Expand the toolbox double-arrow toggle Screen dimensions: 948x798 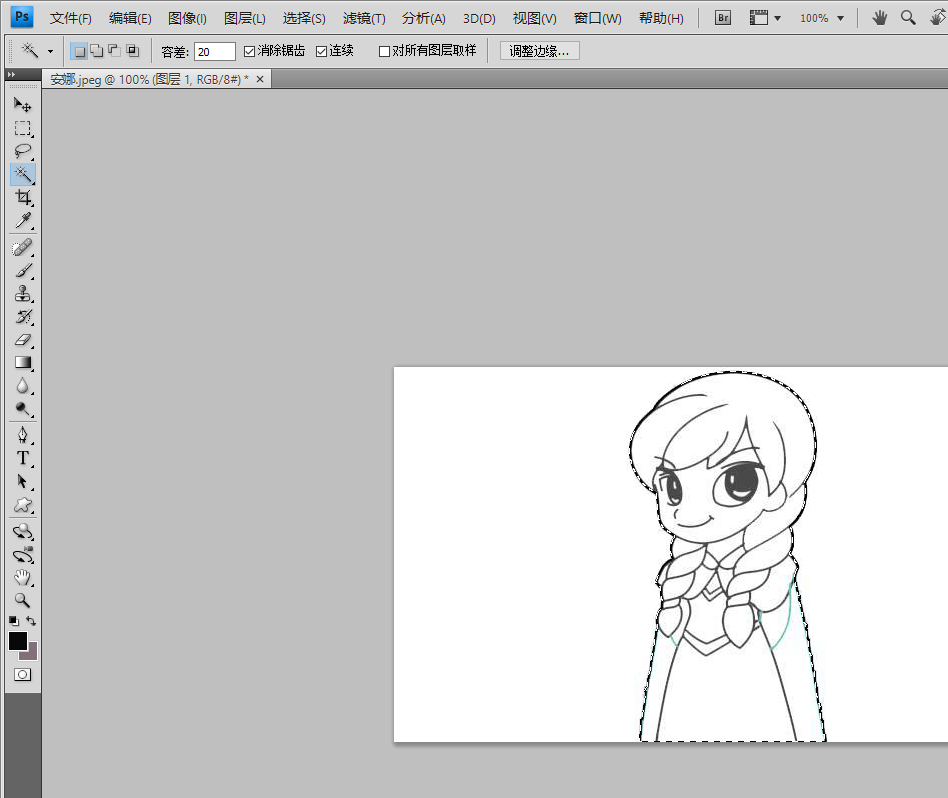point(11,74)
